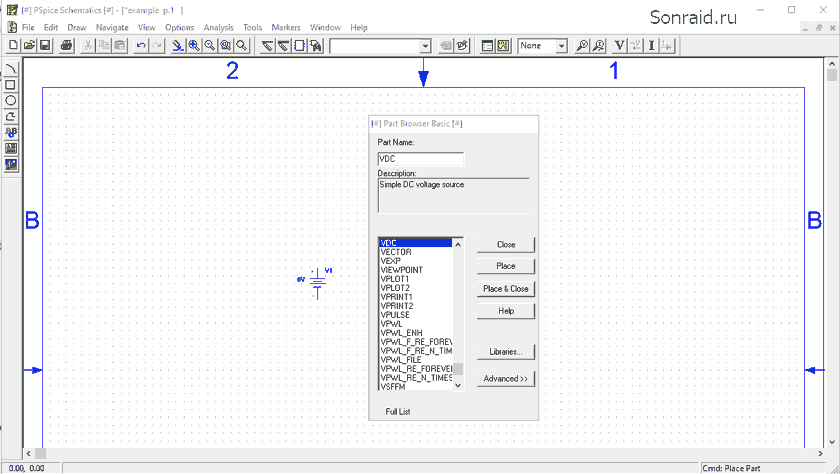Click the Undo arrow icon
The height and width of the screenshot is (474, 840).
coord(141,46)
